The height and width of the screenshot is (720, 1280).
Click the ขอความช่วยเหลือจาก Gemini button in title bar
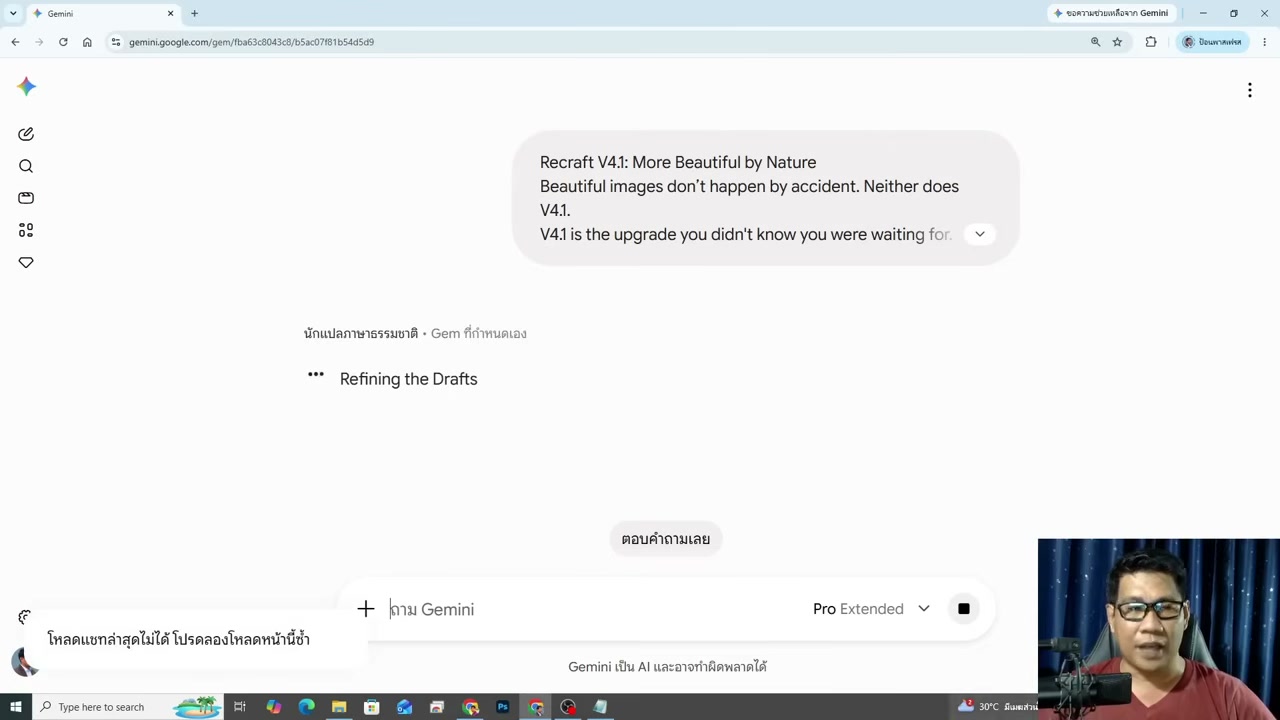click(x=1111, y=14)
